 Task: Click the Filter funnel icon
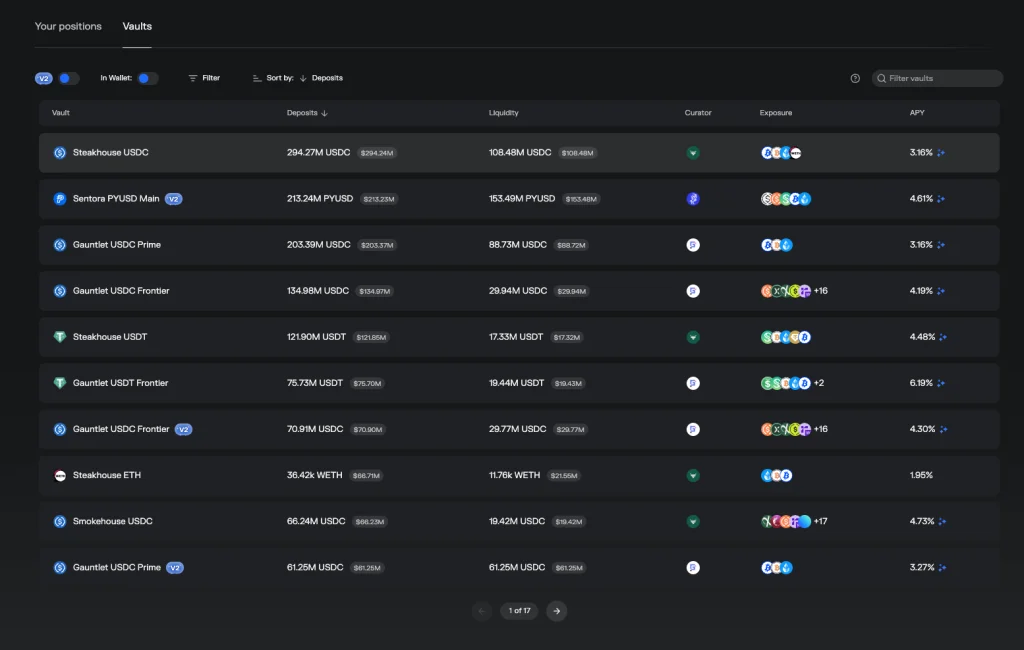[193, 78]
